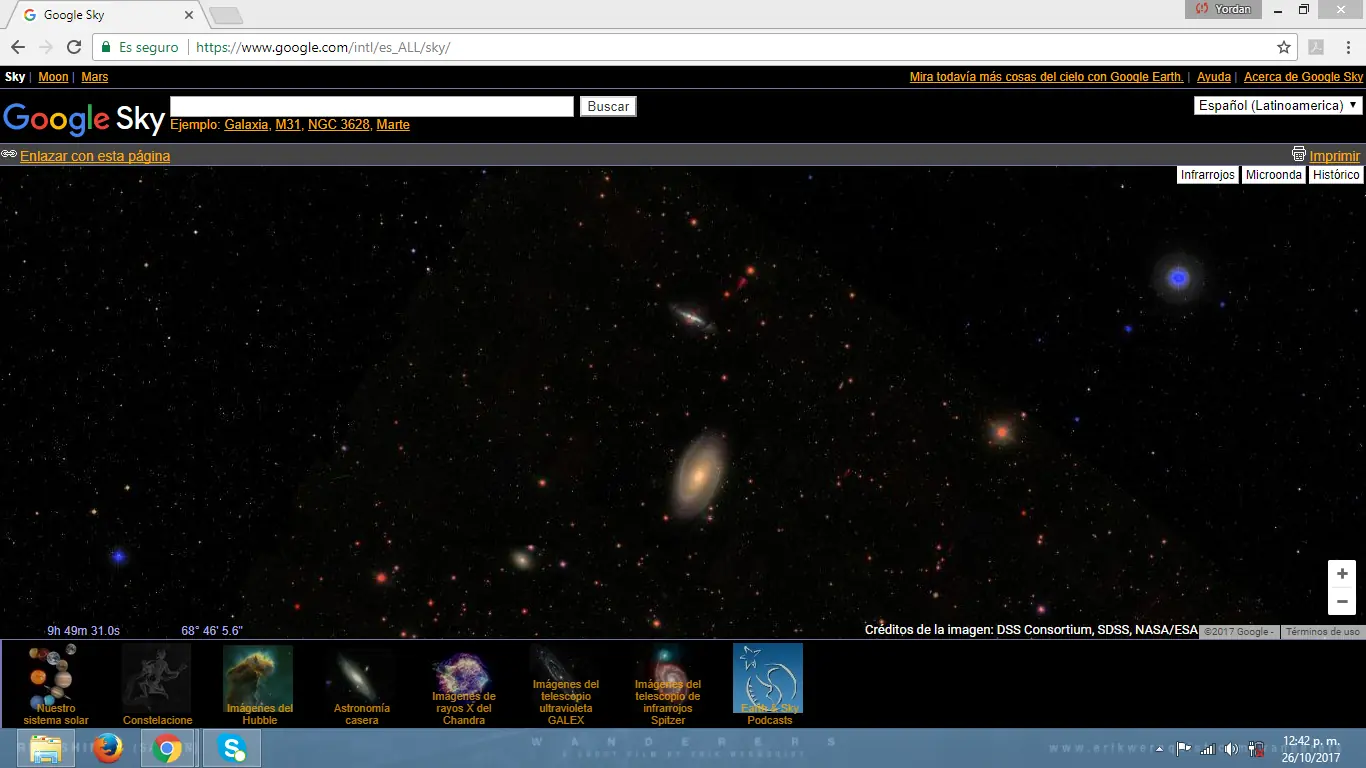Click the declination readout 68° 46' 5.6"
This screenshot has width=1366, height=768.
[x=212, y=631]
